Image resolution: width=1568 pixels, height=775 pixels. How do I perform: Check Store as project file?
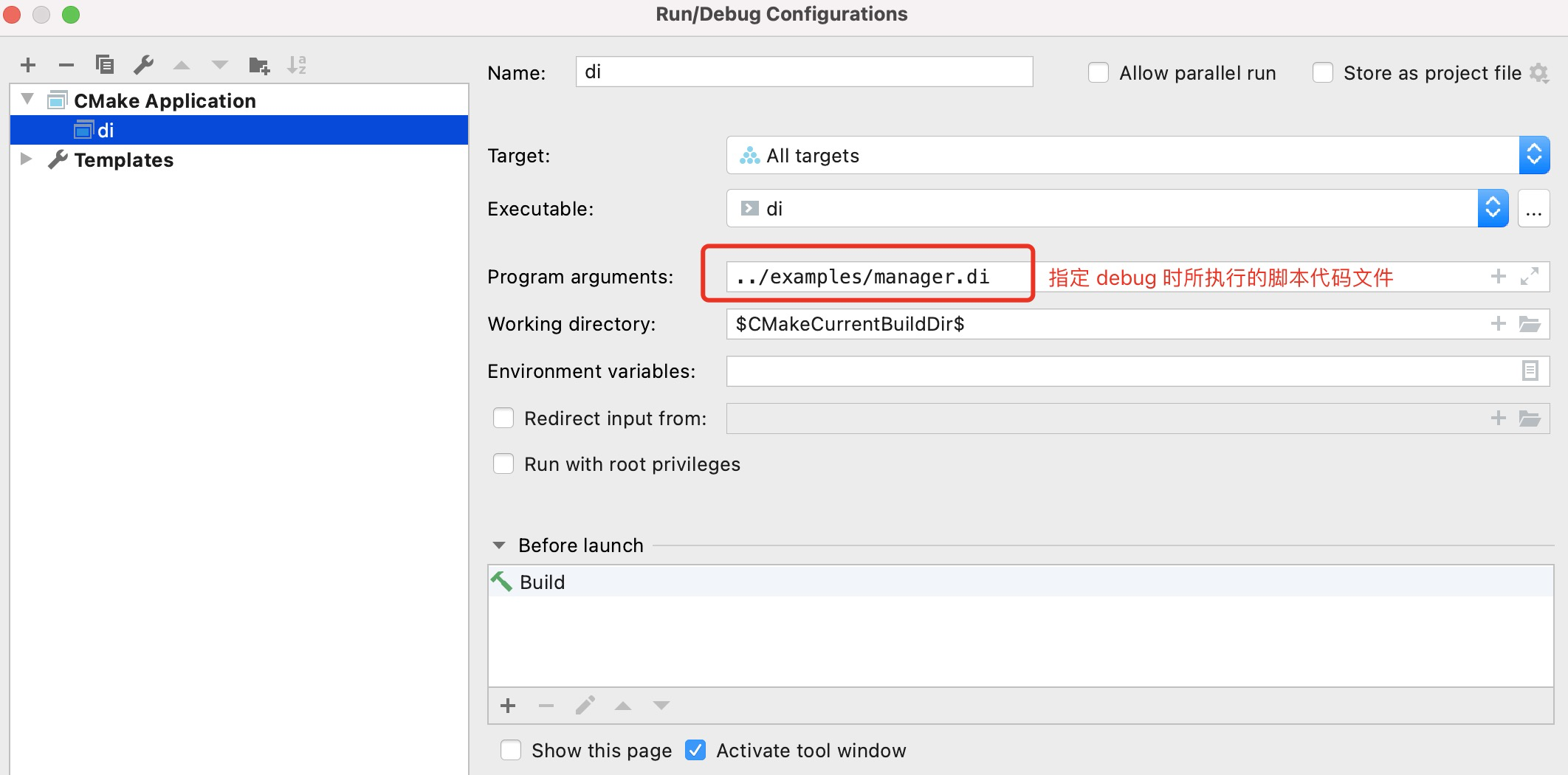pos(1323,73)
